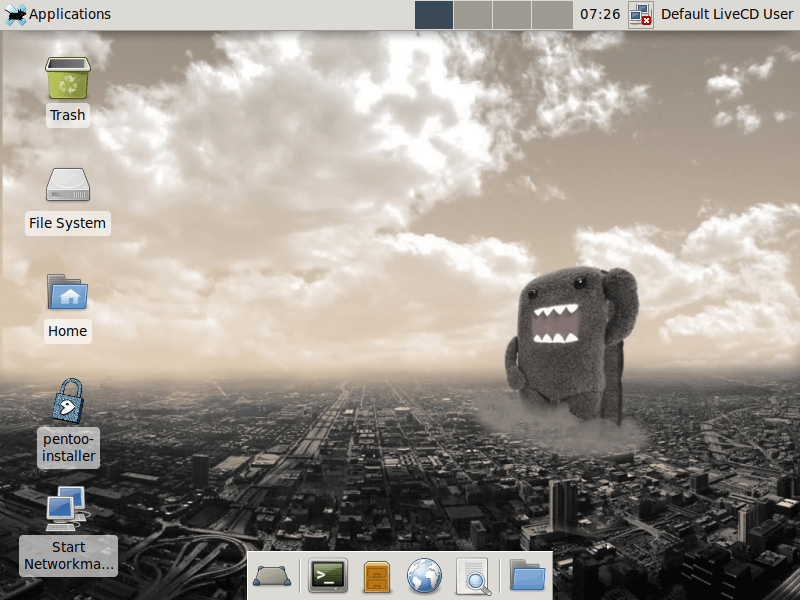Click the network status tray icon
The height and width of the screenshot is (600, 800).
641,14
